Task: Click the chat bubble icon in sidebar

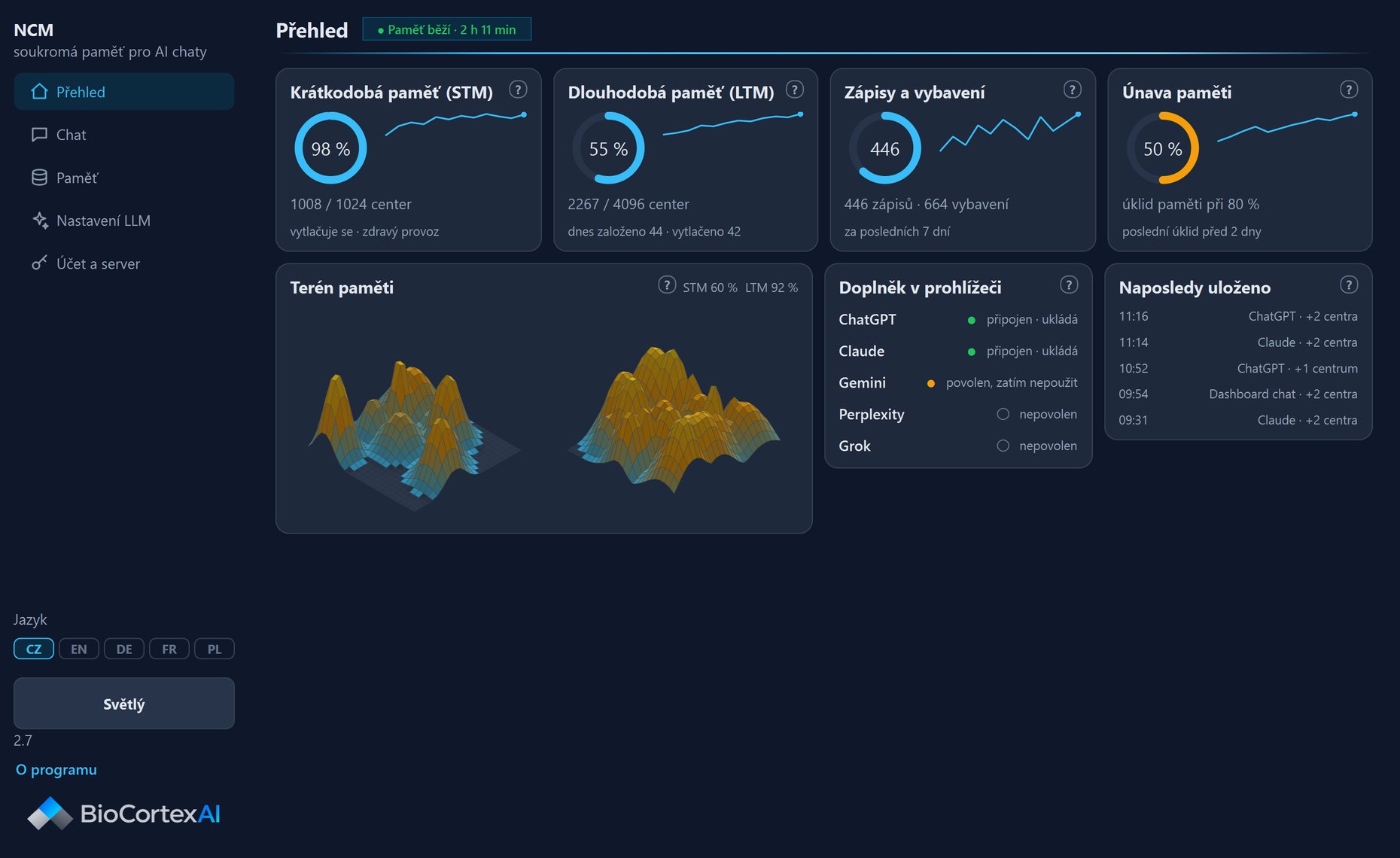Action: 39,135
